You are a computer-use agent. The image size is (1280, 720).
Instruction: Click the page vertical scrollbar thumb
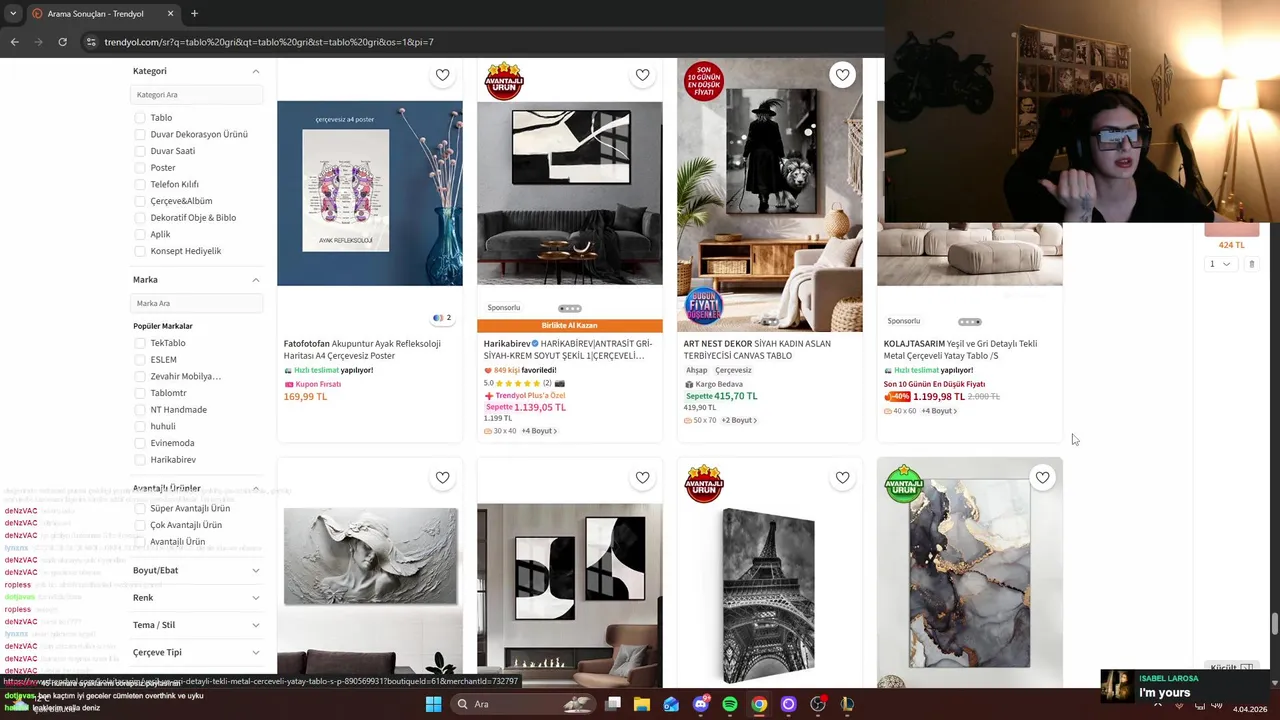pos(1274,624)
